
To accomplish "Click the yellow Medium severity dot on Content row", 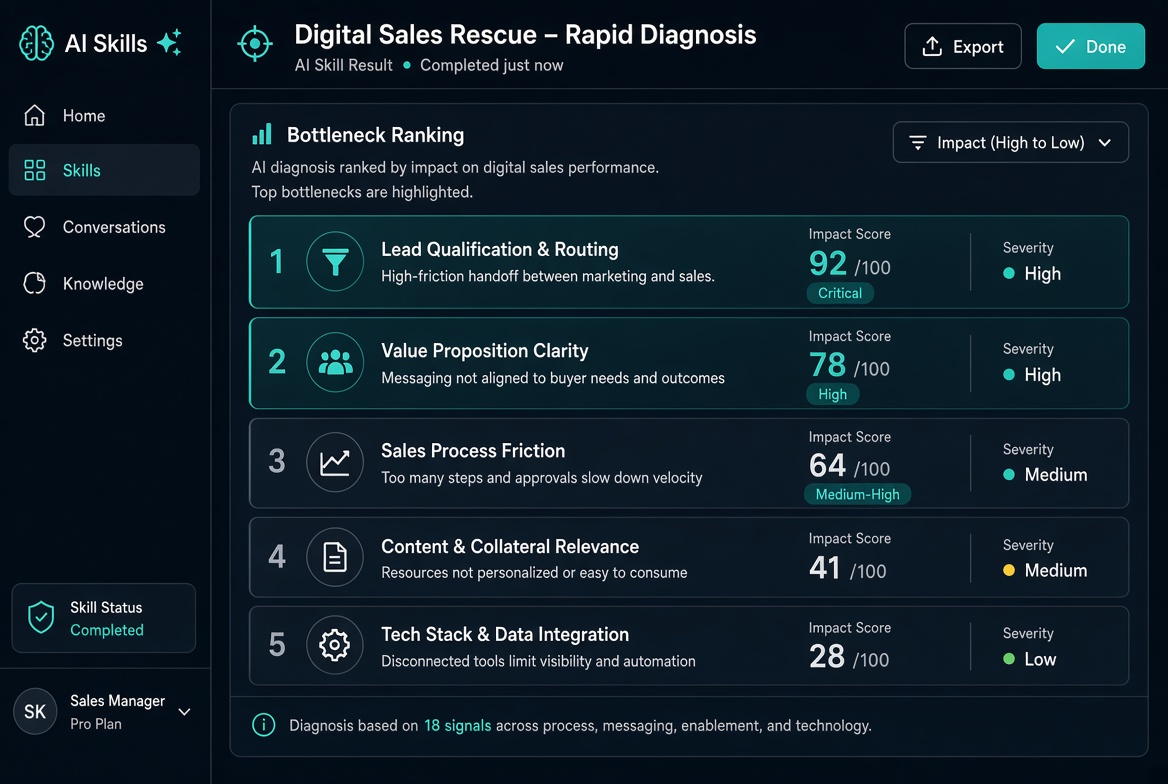I will pos(1009,570).
